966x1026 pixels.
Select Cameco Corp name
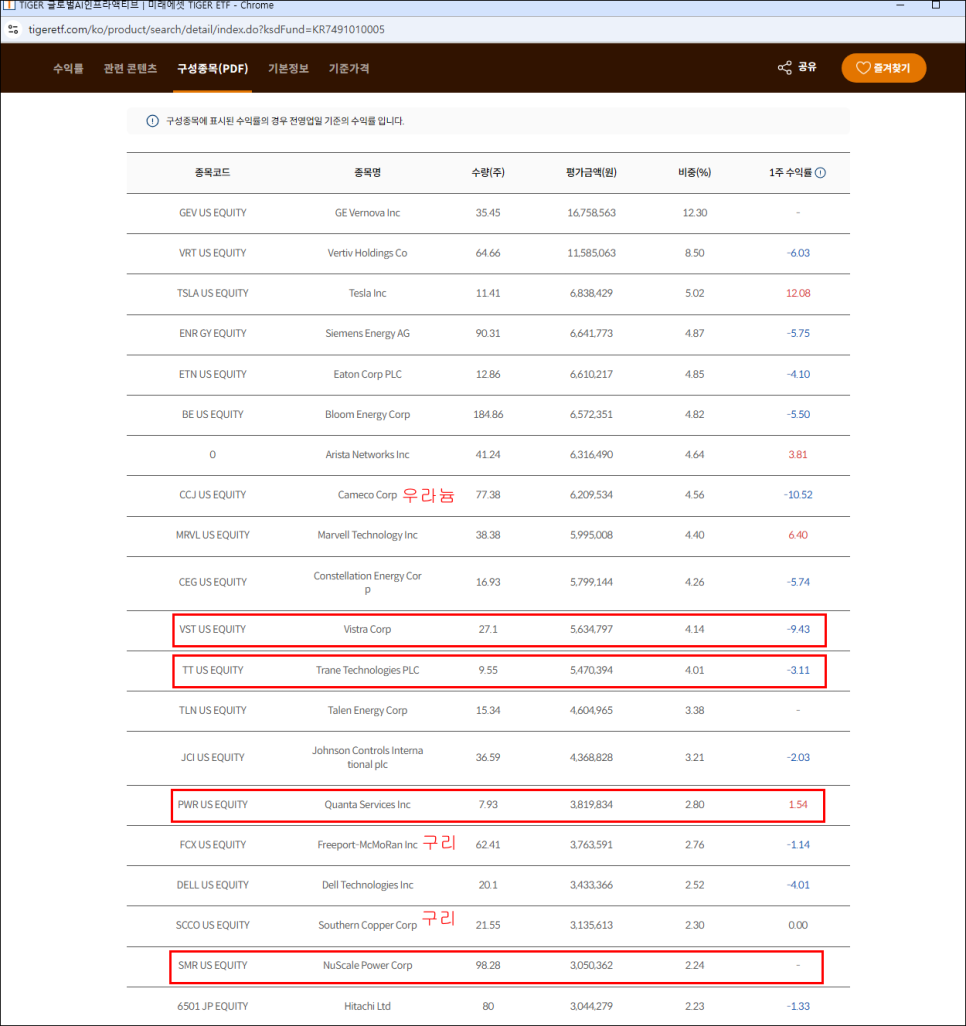click(x=367, y=495)
